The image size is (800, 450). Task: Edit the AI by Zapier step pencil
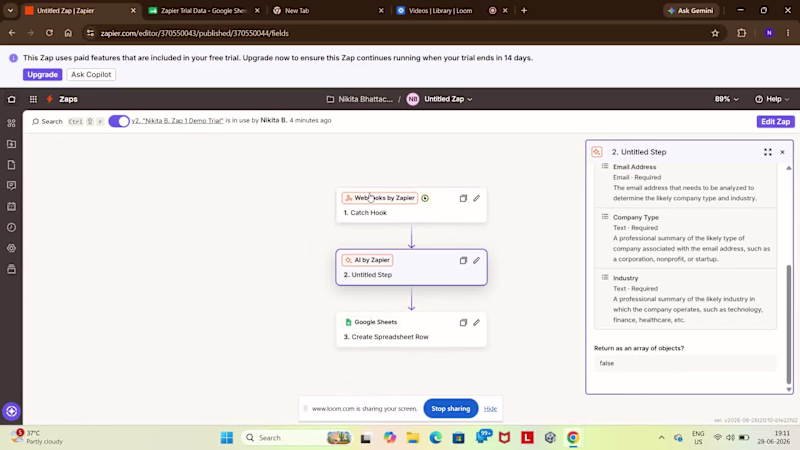tap(477, 260)
